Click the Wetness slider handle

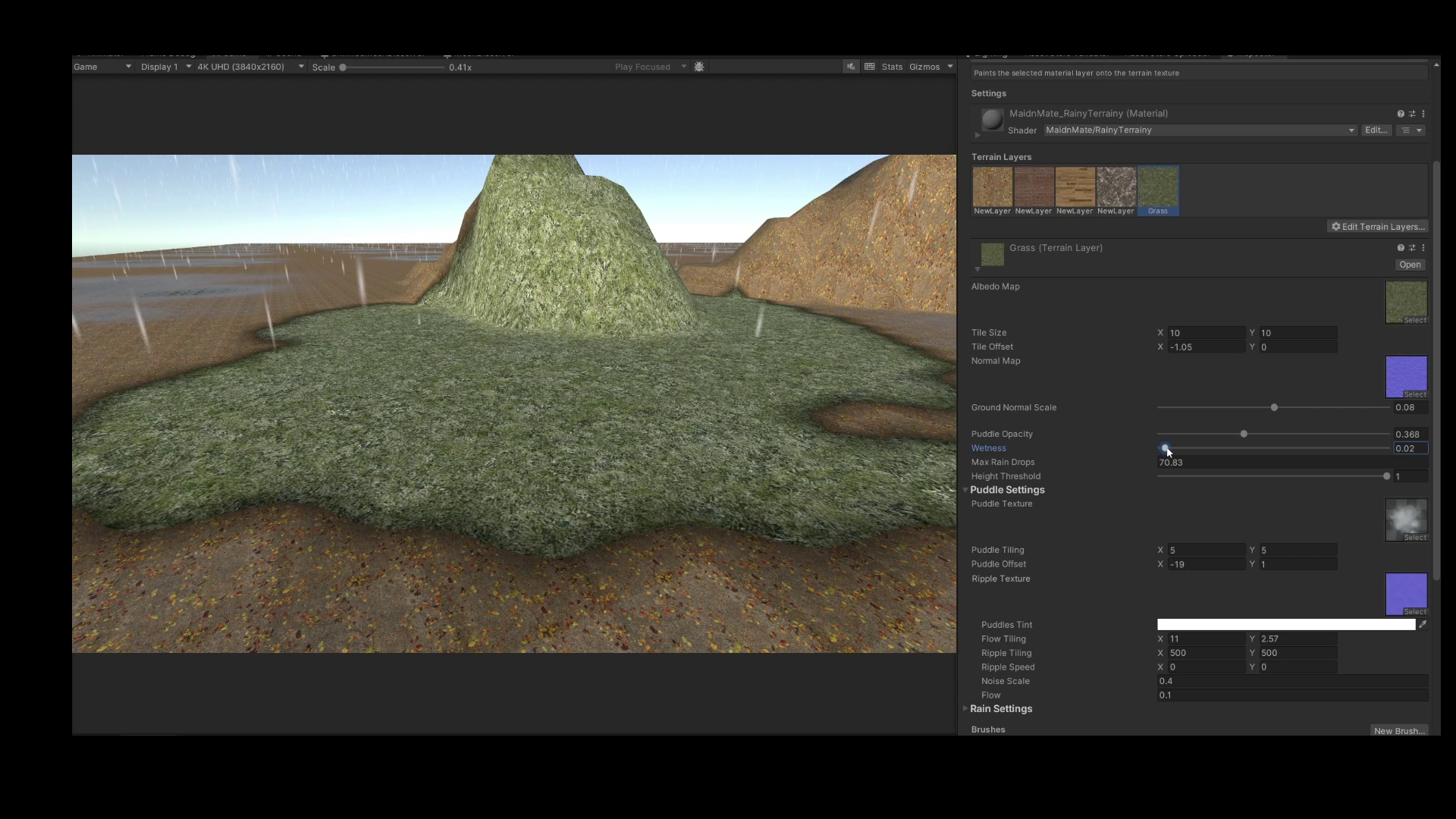[x=1165, y=448]
